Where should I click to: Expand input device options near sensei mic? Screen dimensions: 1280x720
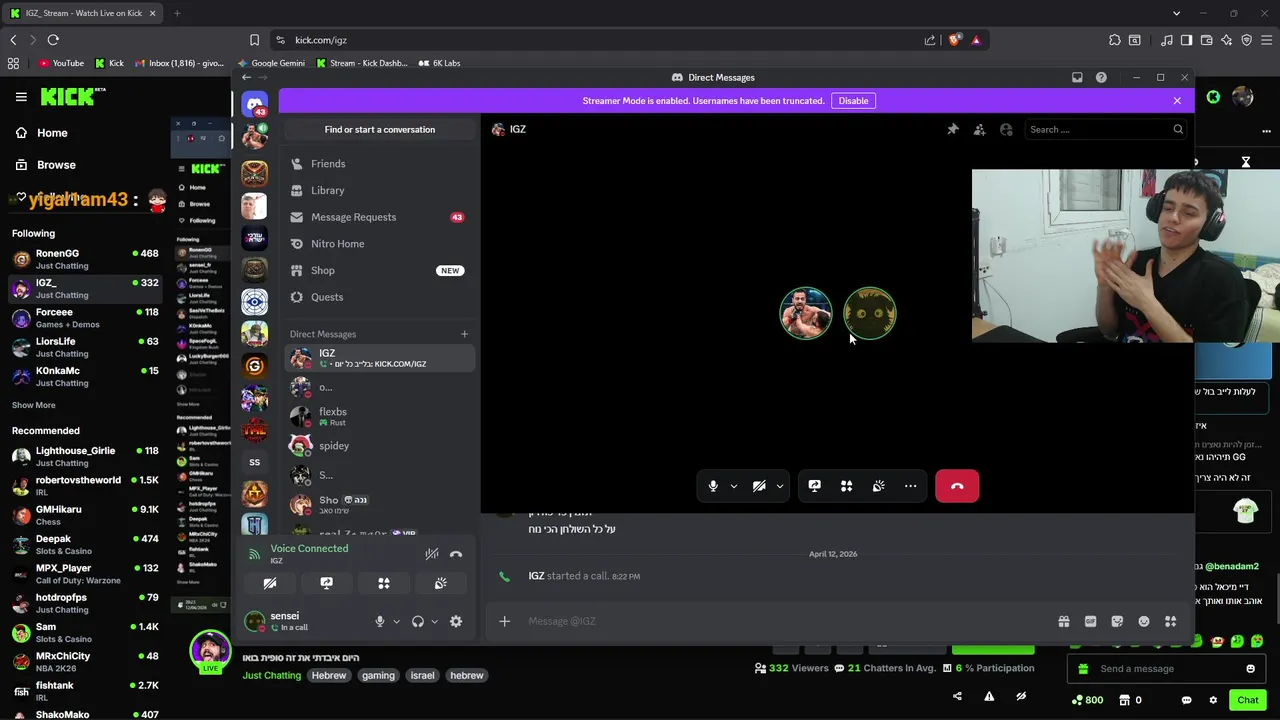pyautogui.click(x=396, y=621)
